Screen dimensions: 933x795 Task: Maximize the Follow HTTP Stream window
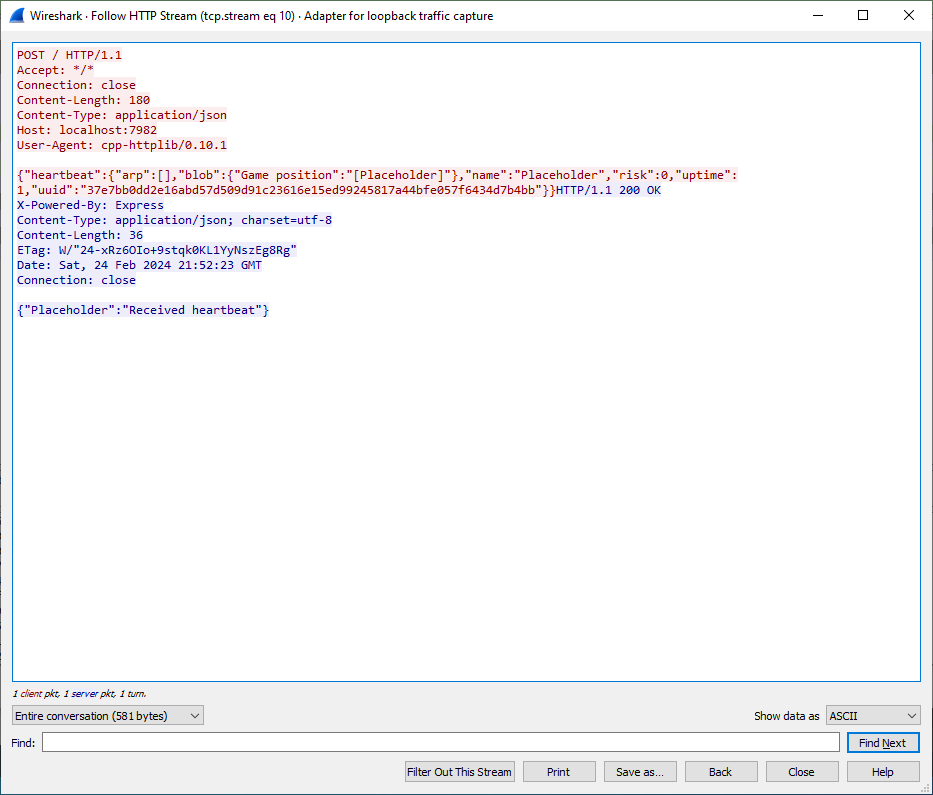pyautogui.click(x=863, y=16)
